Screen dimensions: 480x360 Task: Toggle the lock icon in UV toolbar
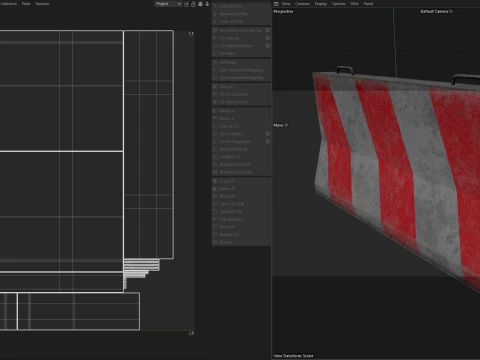[x=193, y=4]
